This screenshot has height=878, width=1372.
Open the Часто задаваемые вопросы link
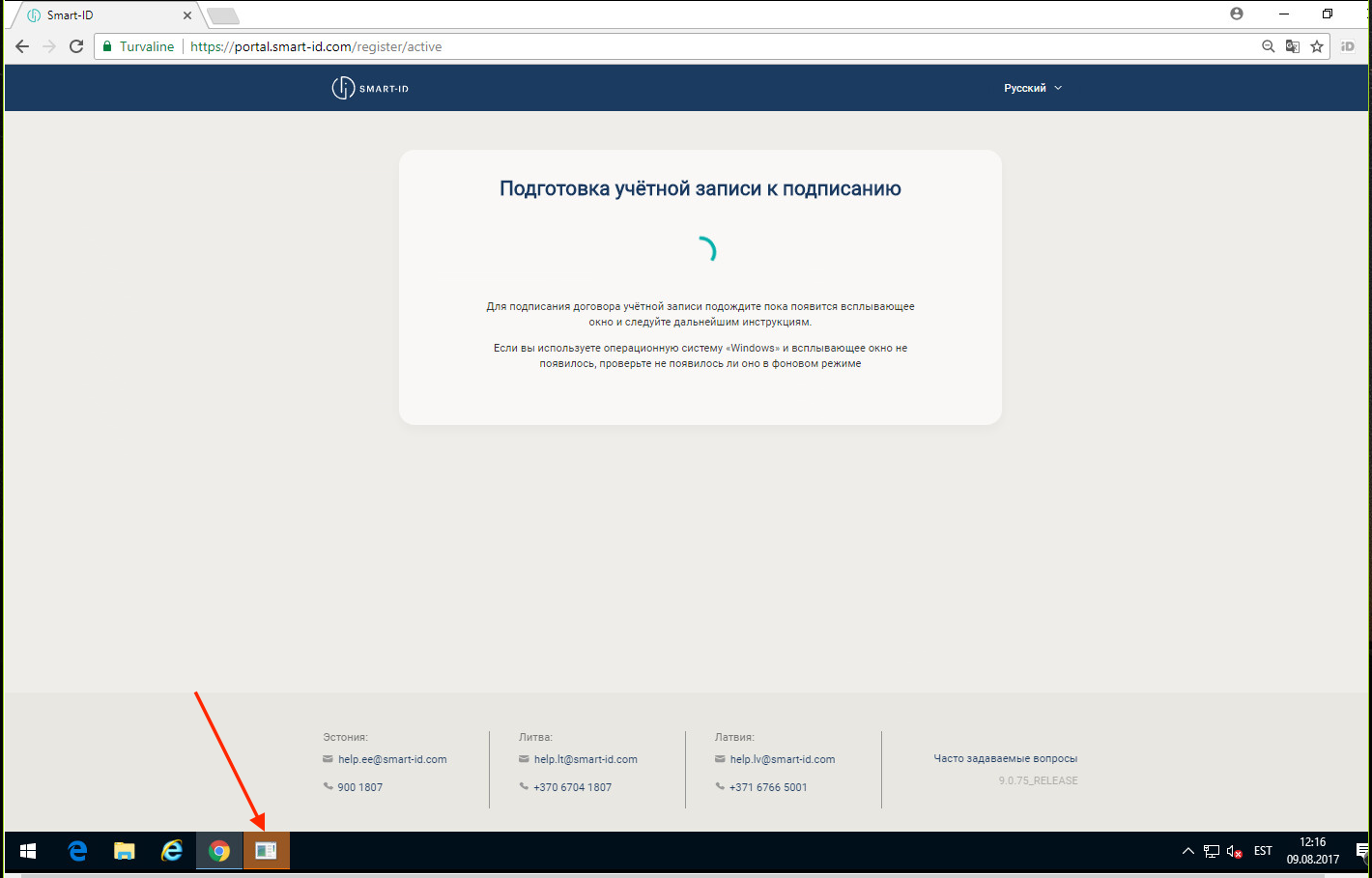click(x=1005, y=758)
